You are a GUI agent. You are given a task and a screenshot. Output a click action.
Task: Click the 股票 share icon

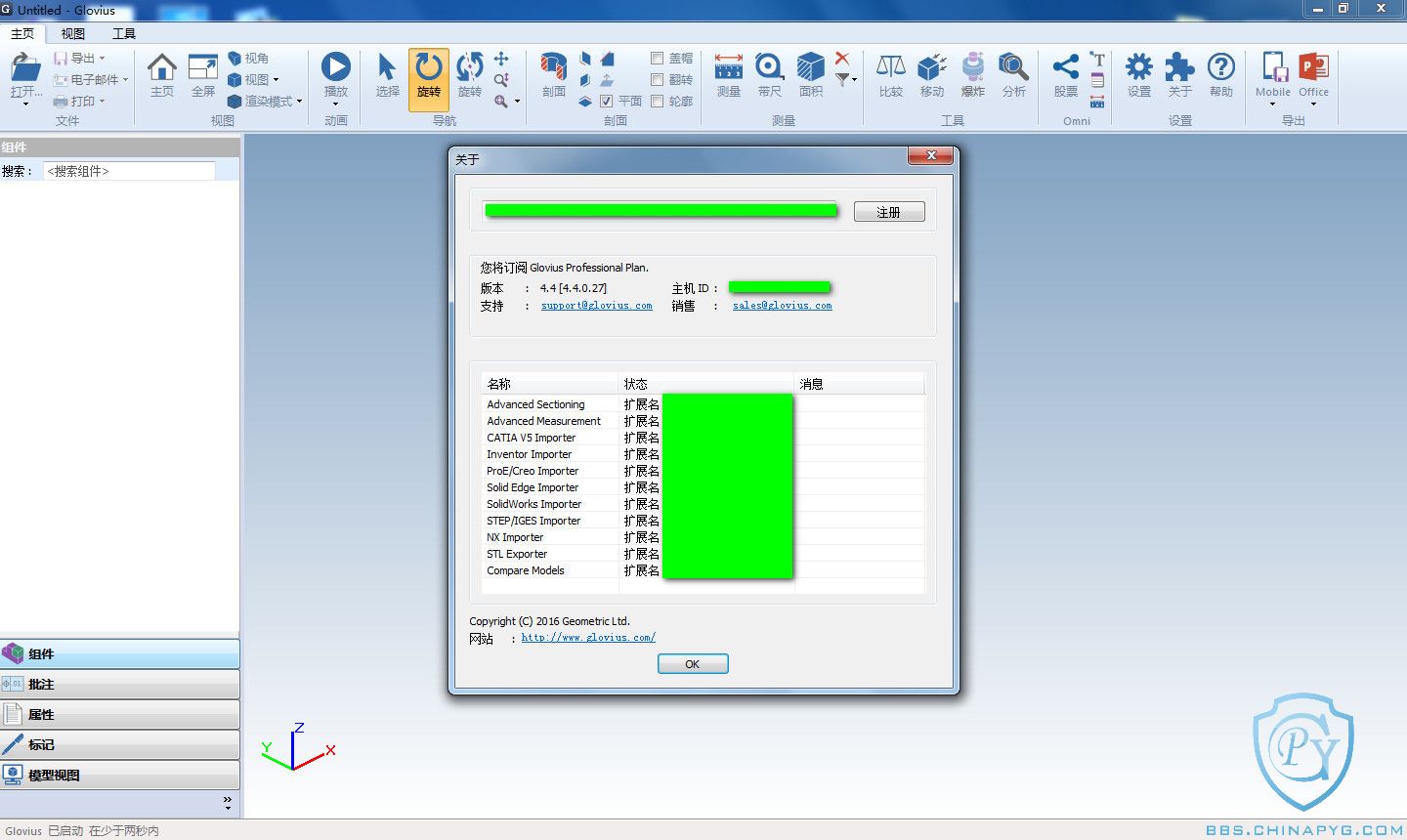coord(1066,67)
